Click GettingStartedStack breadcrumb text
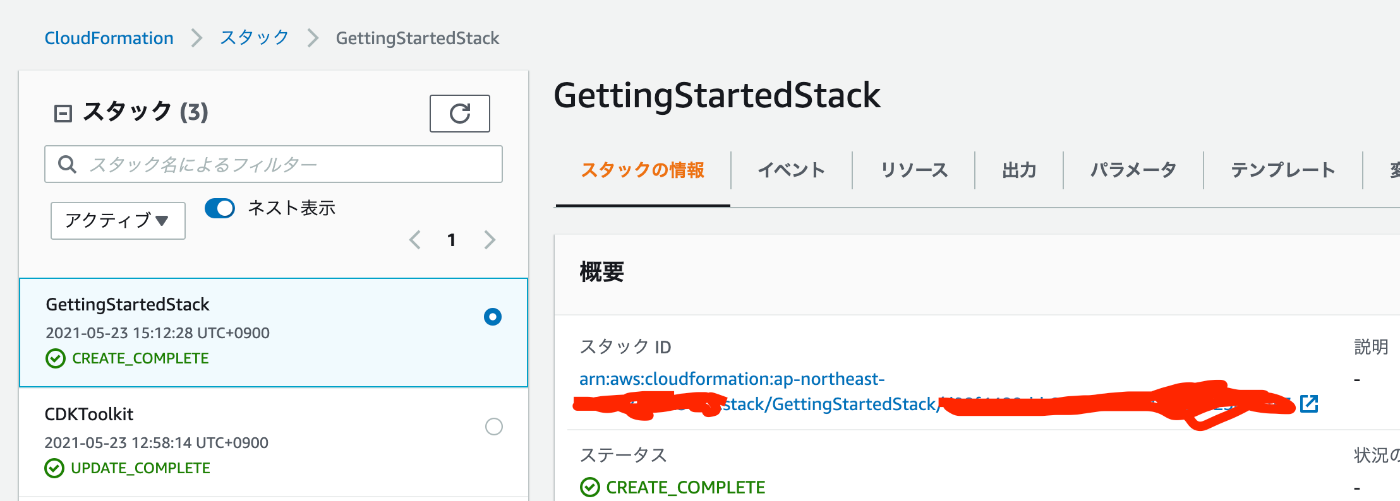 418,38
